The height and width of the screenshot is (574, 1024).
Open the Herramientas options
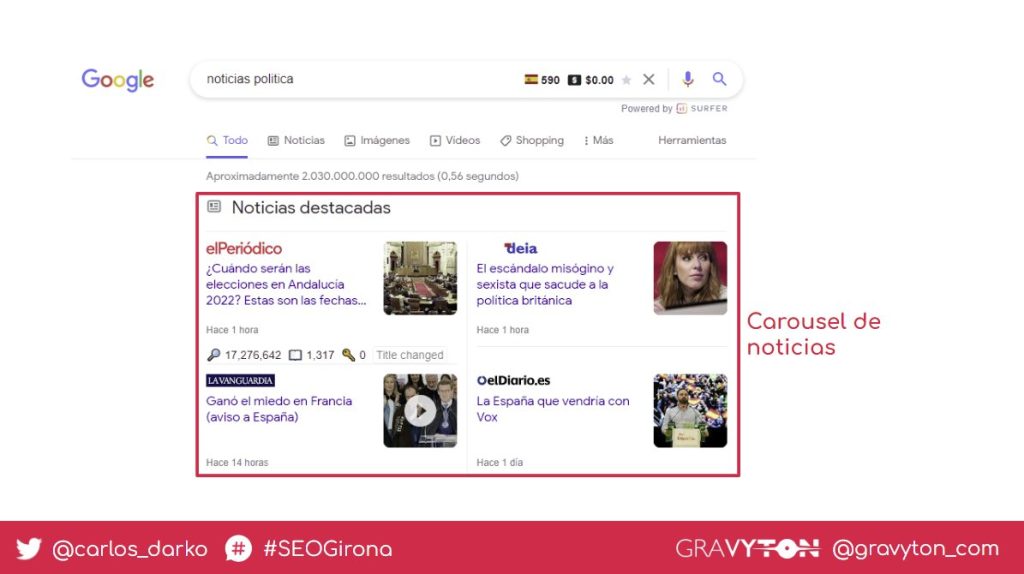(692, 140)
